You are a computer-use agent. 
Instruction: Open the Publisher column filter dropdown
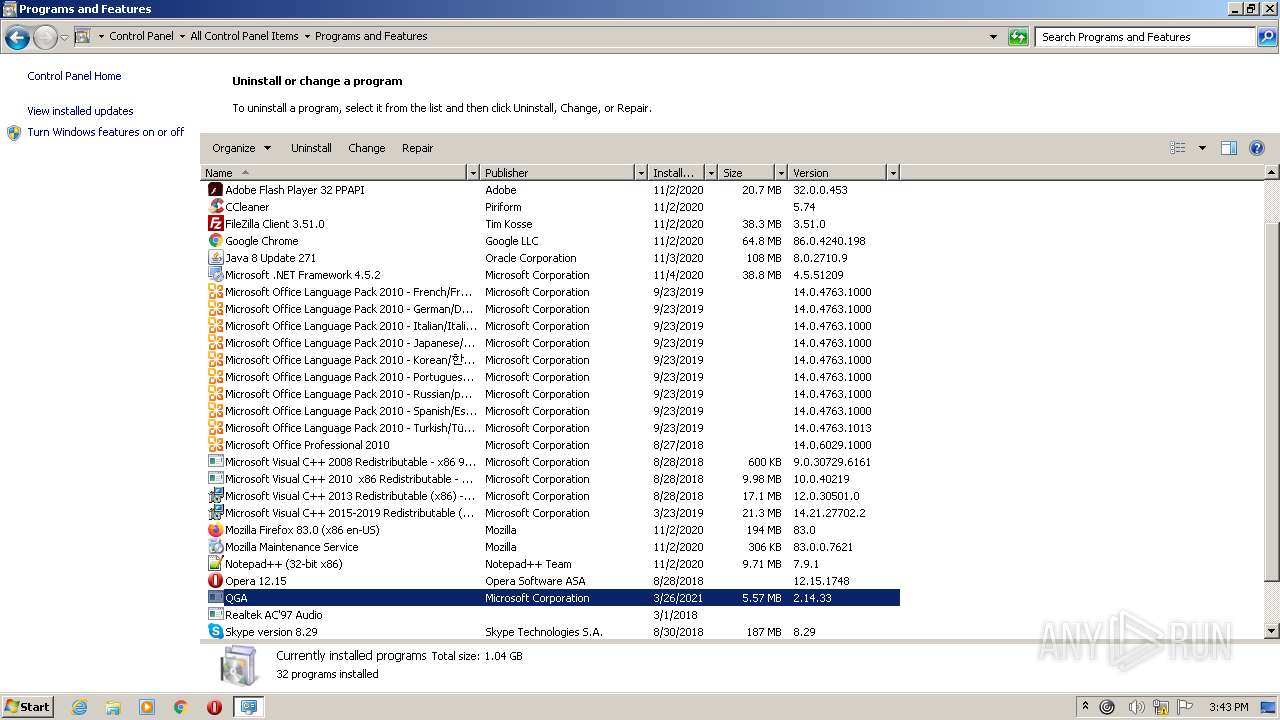click(641, 173)
